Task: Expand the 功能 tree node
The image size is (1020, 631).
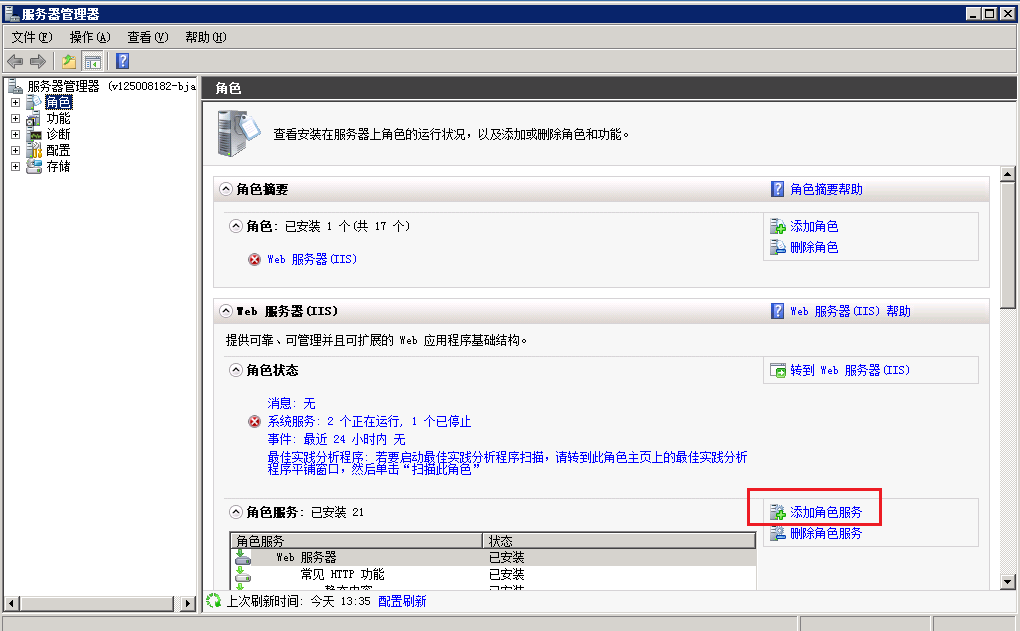Action: pyautogui.click(x=15, y=118)
